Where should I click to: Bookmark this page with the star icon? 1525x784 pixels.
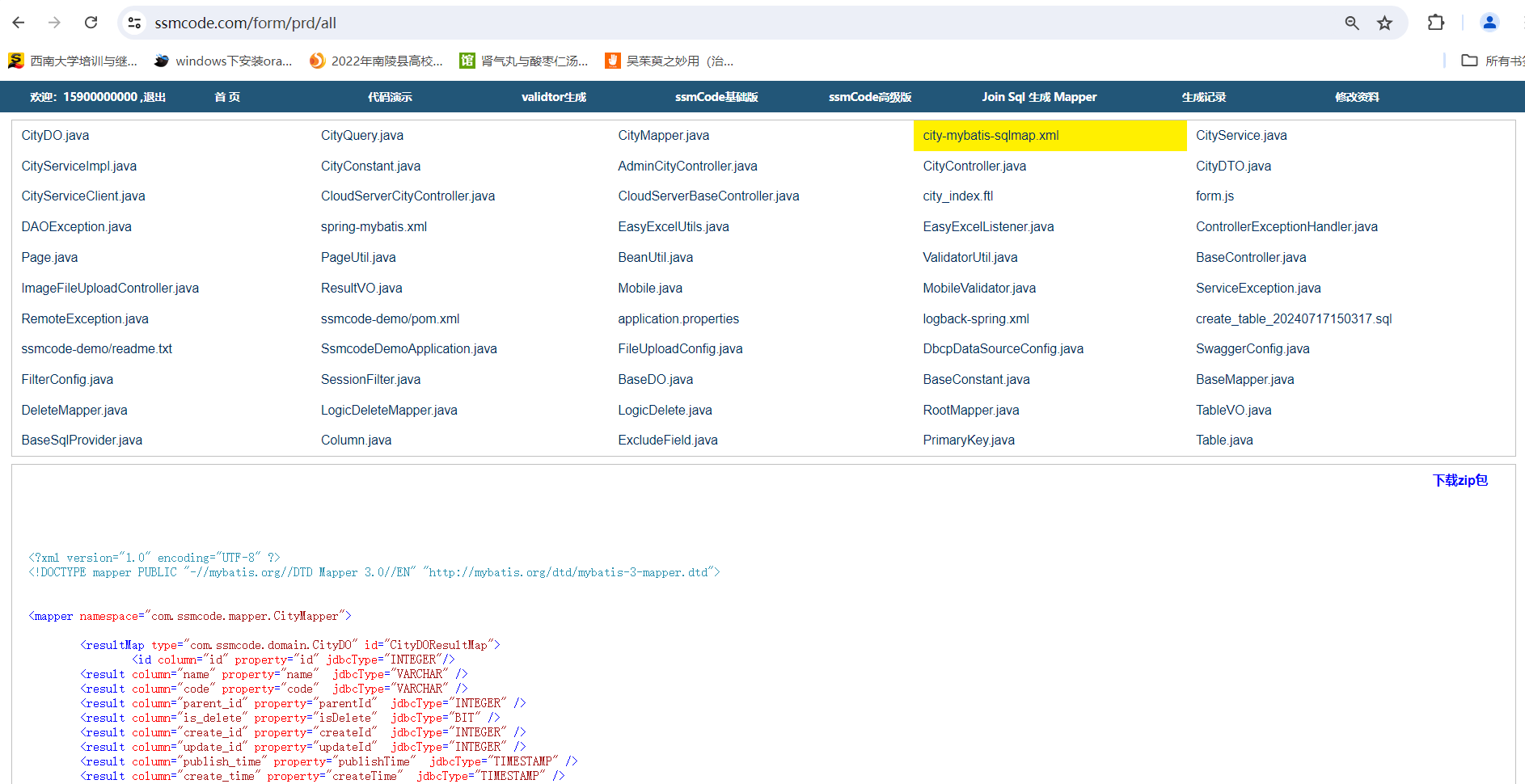1385,23
